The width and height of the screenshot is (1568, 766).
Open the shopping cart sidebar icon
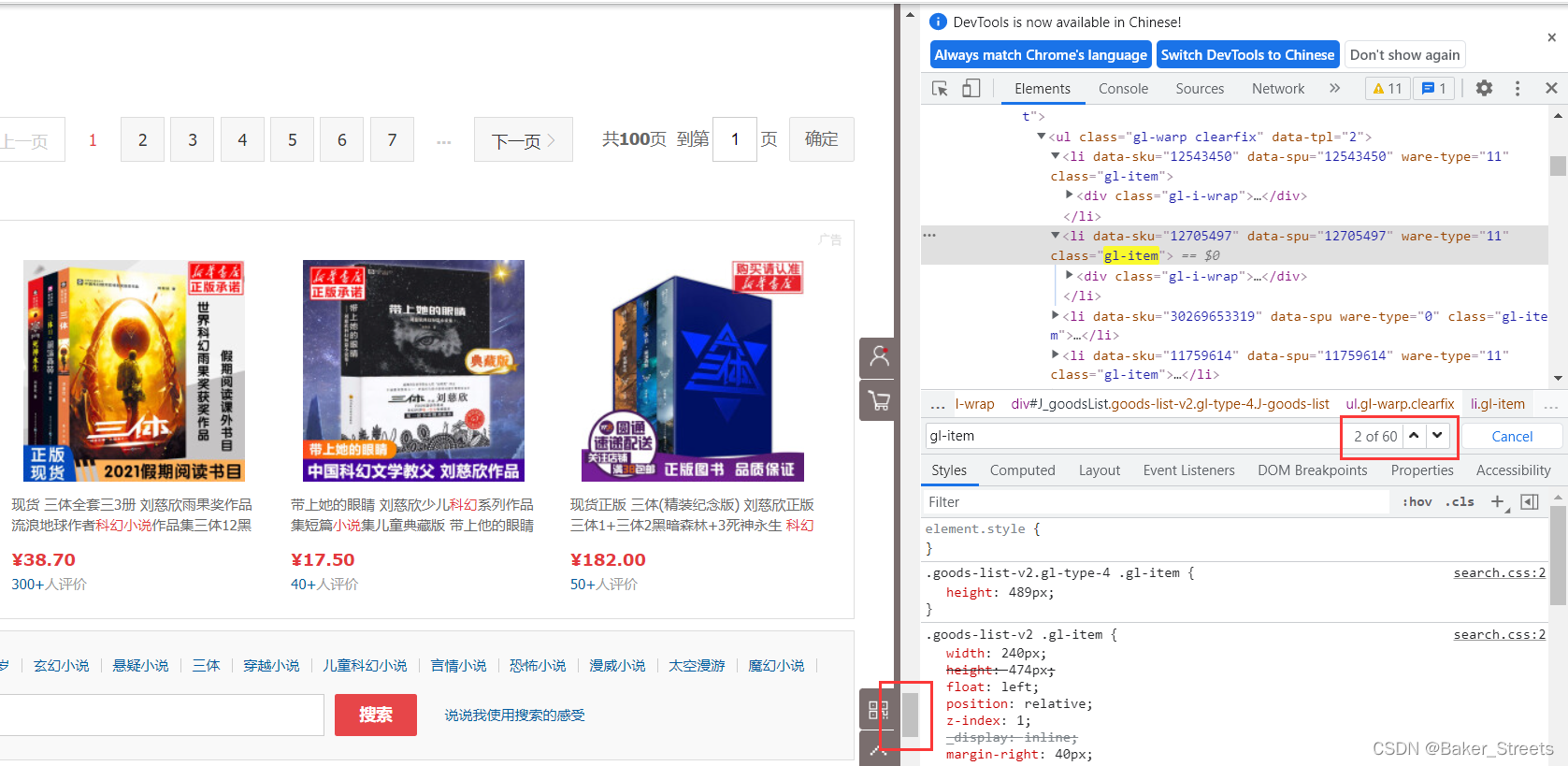click(879, 400)
